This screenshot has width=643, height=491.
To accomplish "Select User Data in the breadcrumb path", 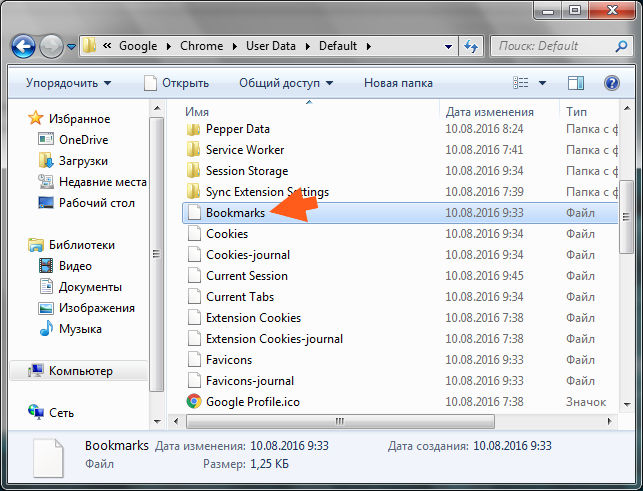I will pos(271,46).
